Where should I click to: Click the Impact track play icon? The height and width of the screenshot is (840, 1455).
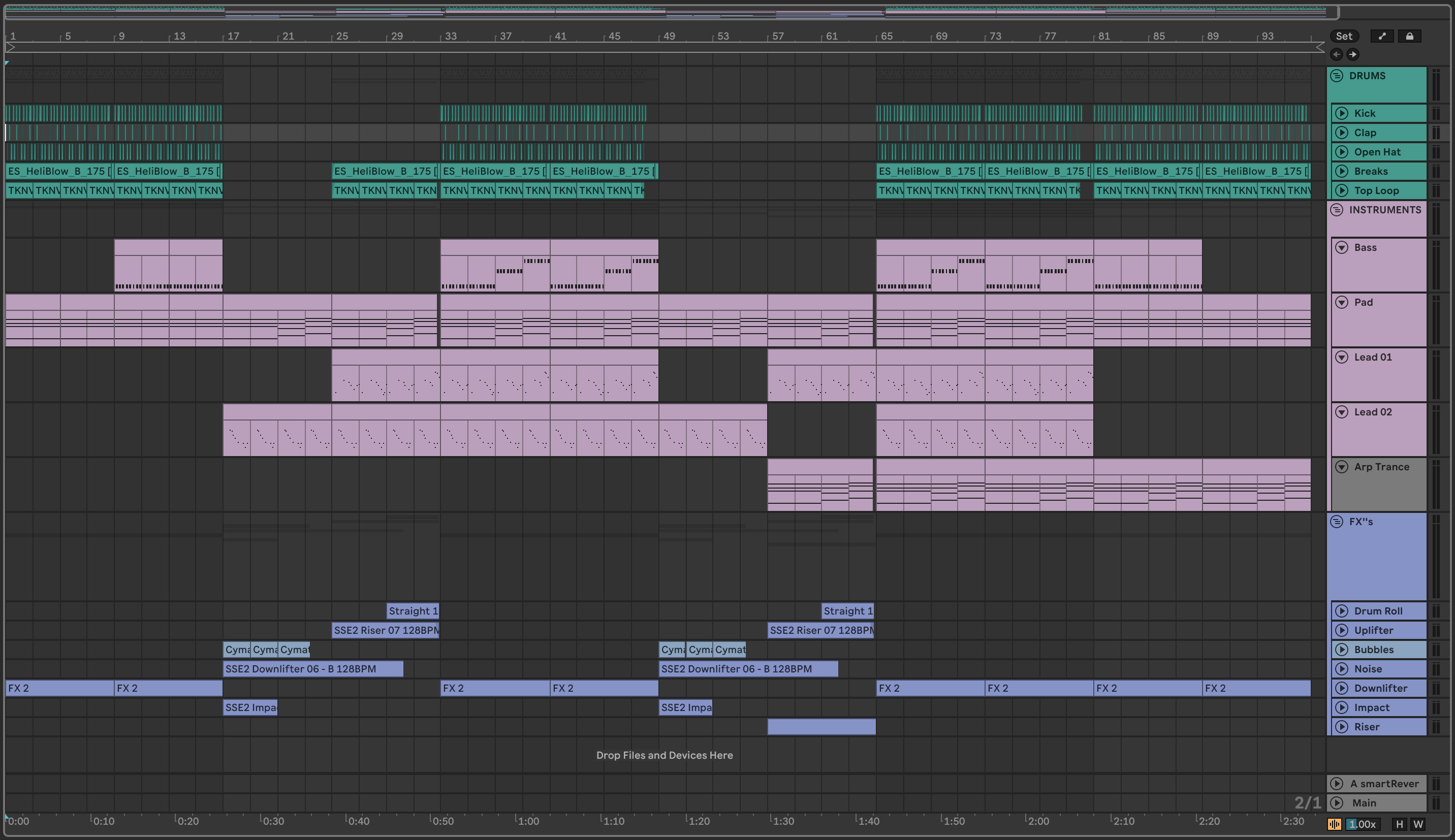1342,708
